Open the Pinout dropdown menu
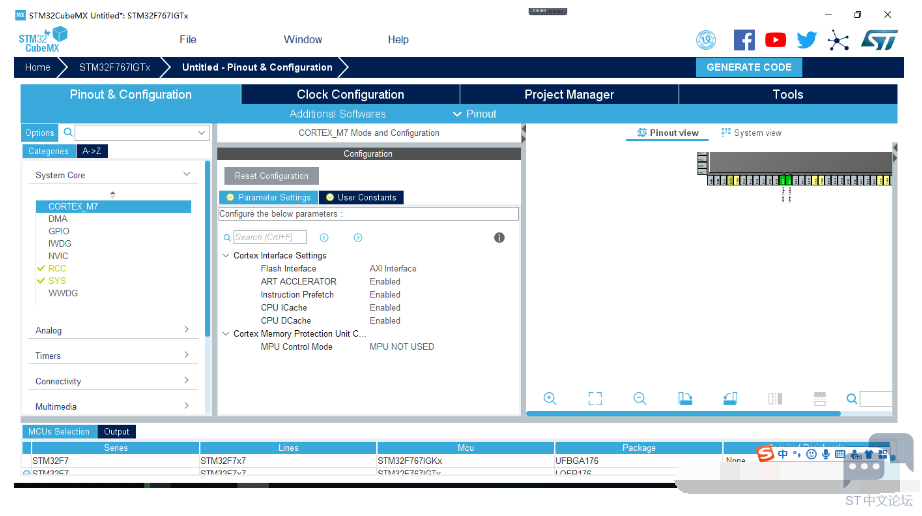 coord(475,114)
